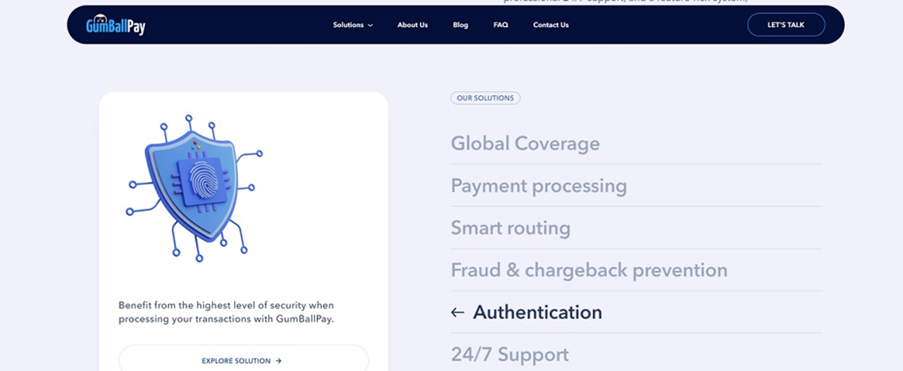Image resolution: width=903 pixels, height=371 pixels.
Task: Open the About Us page
Action: 412,25
